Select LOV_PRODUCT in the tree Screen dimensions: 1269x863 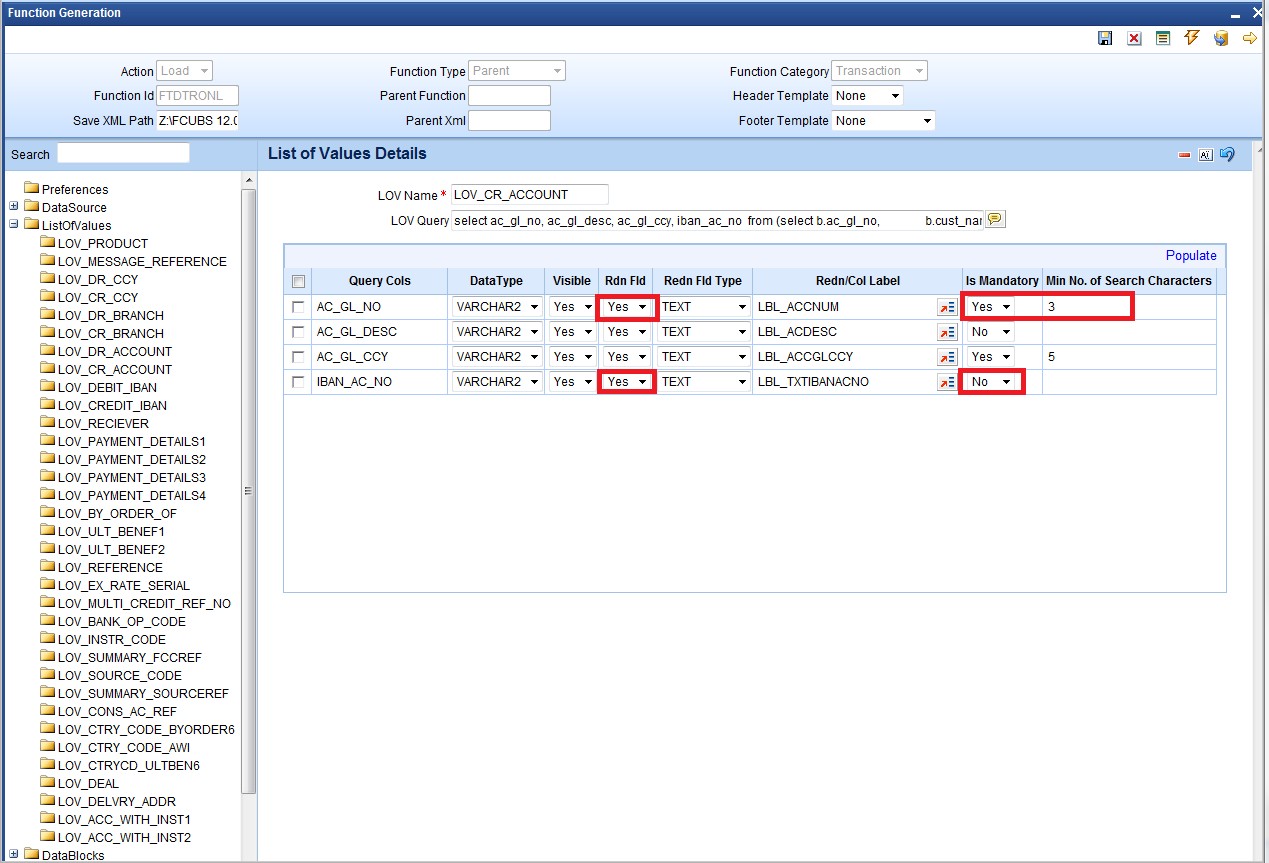102,243
